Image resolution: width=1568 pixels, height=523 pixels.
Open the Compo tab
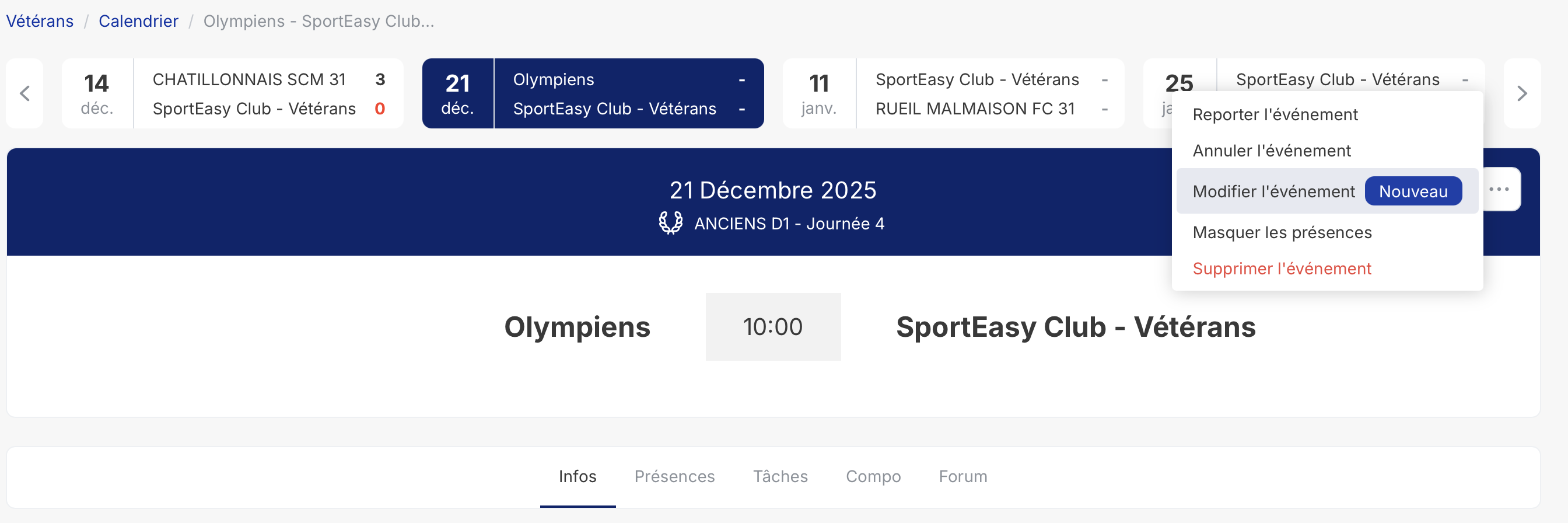click(873, 476)
